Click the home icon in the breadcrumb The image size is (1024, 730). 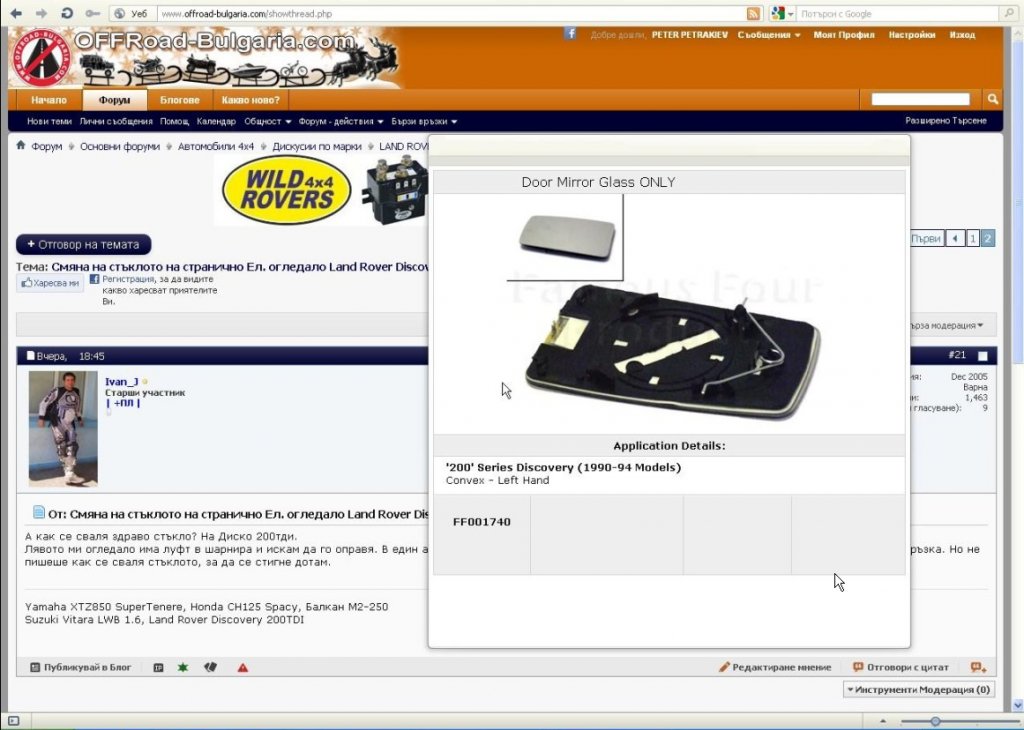pos(21,145)
